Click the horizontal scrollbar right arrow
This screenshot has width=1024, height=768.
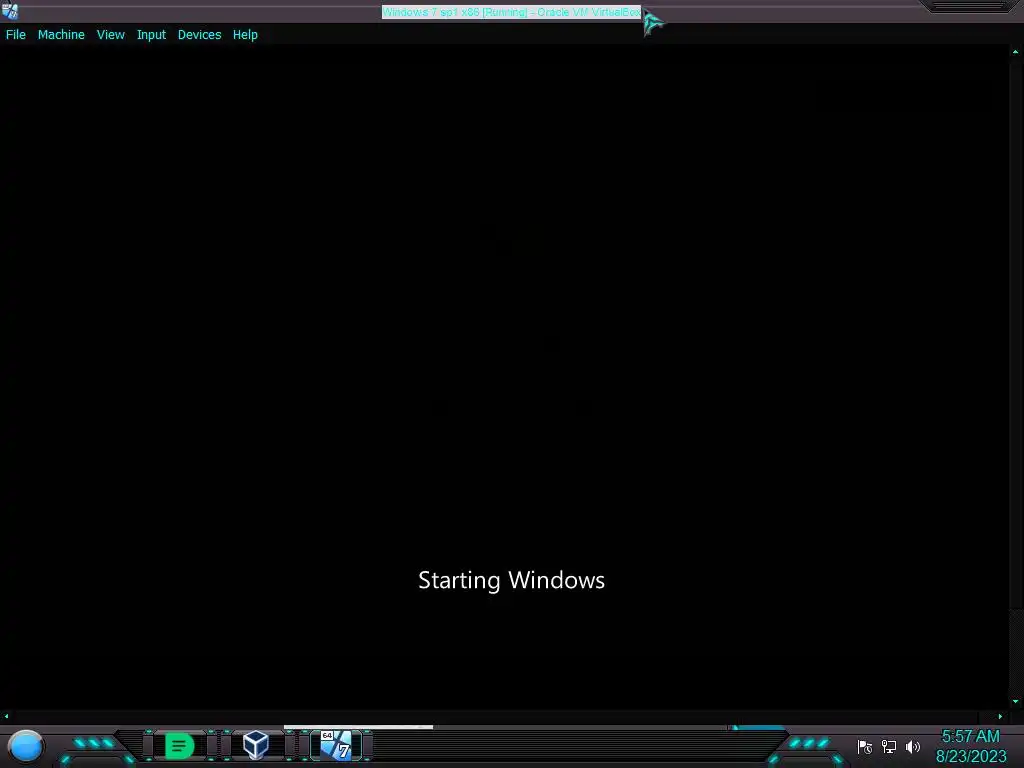coord(1000,716)
